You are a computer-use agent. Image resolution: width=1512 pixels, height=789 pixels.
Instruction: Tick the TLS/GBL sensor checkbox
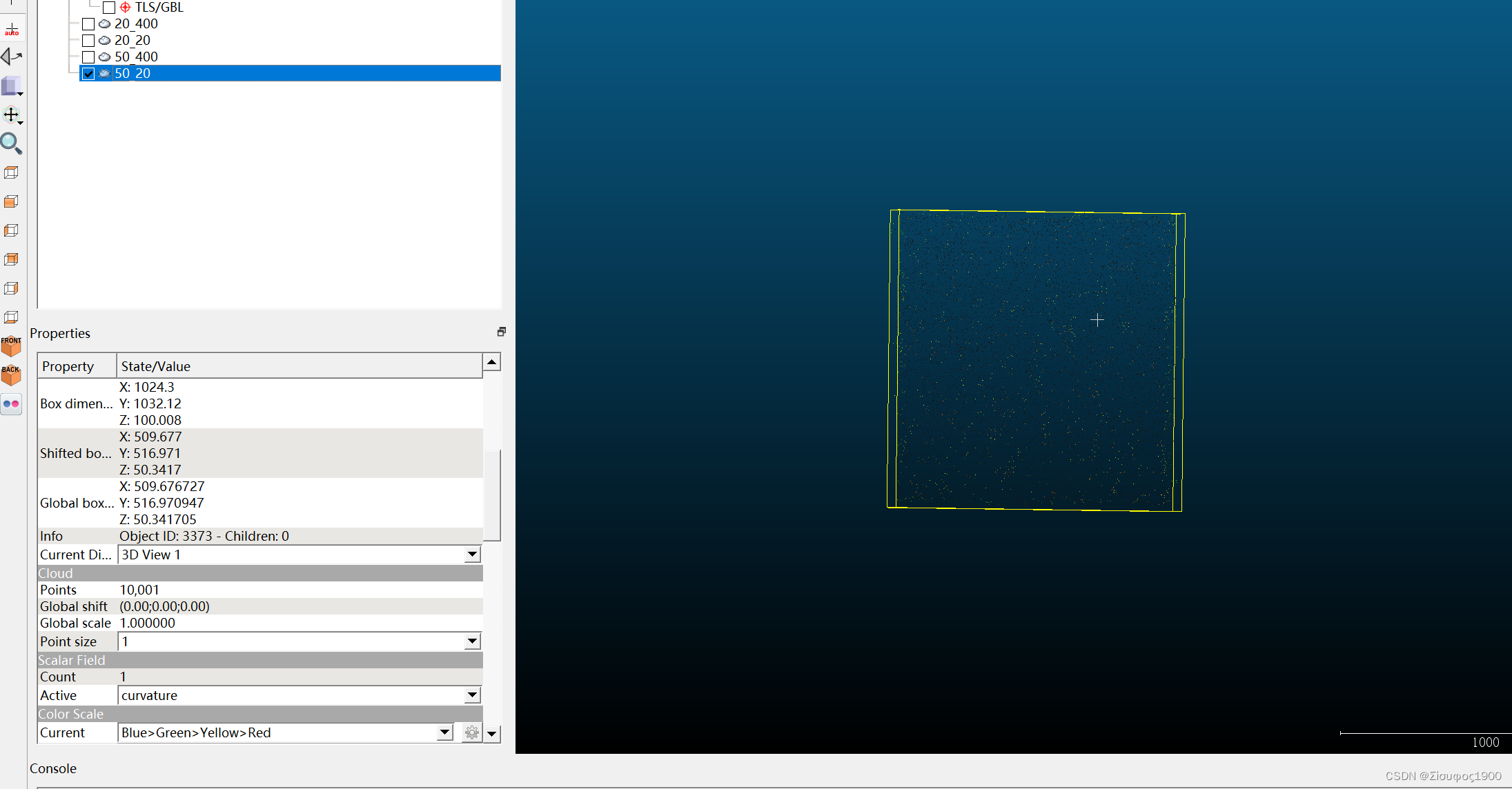pos(109,8)
